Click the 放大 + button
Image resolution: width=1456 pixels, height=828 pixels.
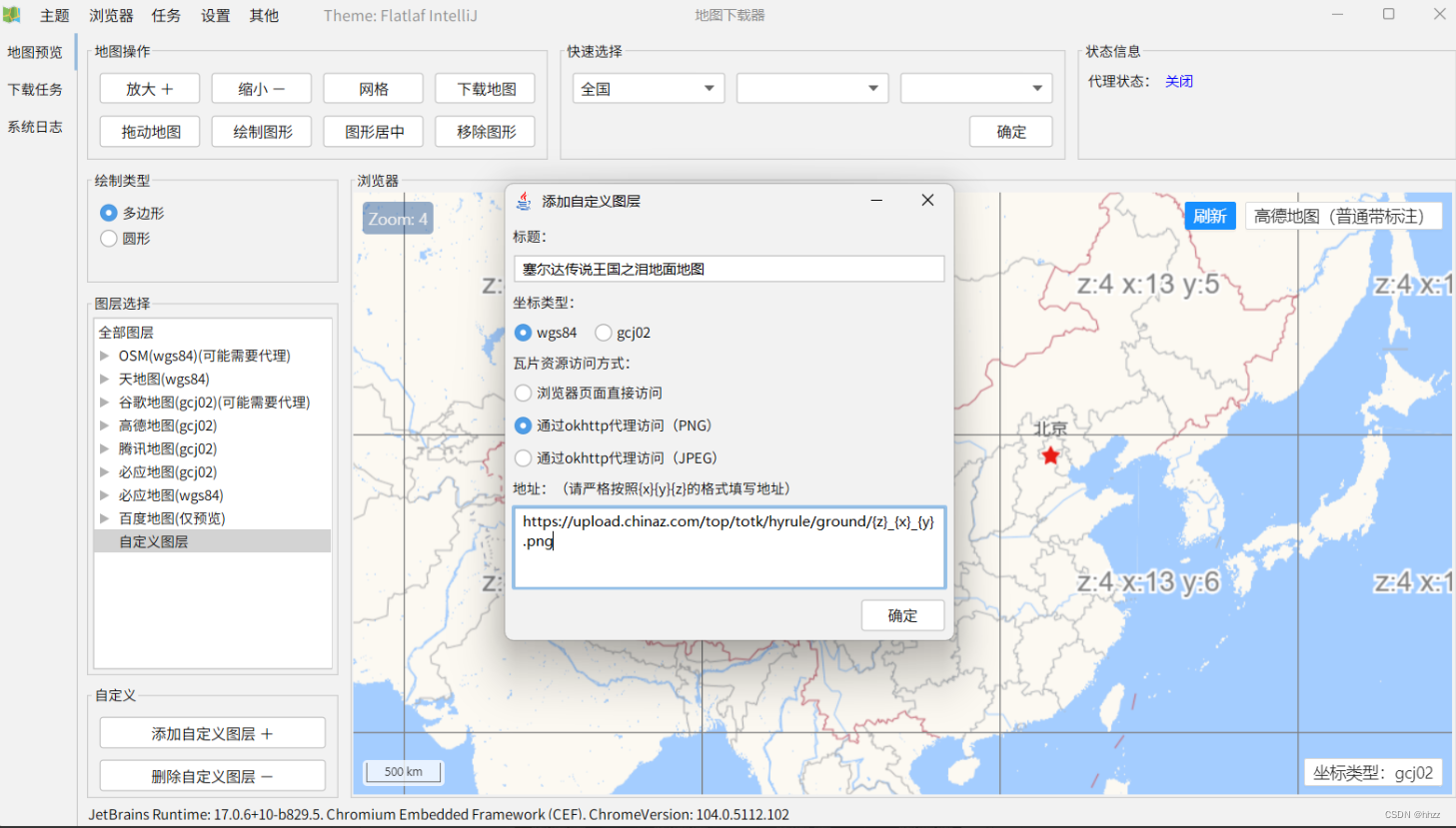(150, 89)
